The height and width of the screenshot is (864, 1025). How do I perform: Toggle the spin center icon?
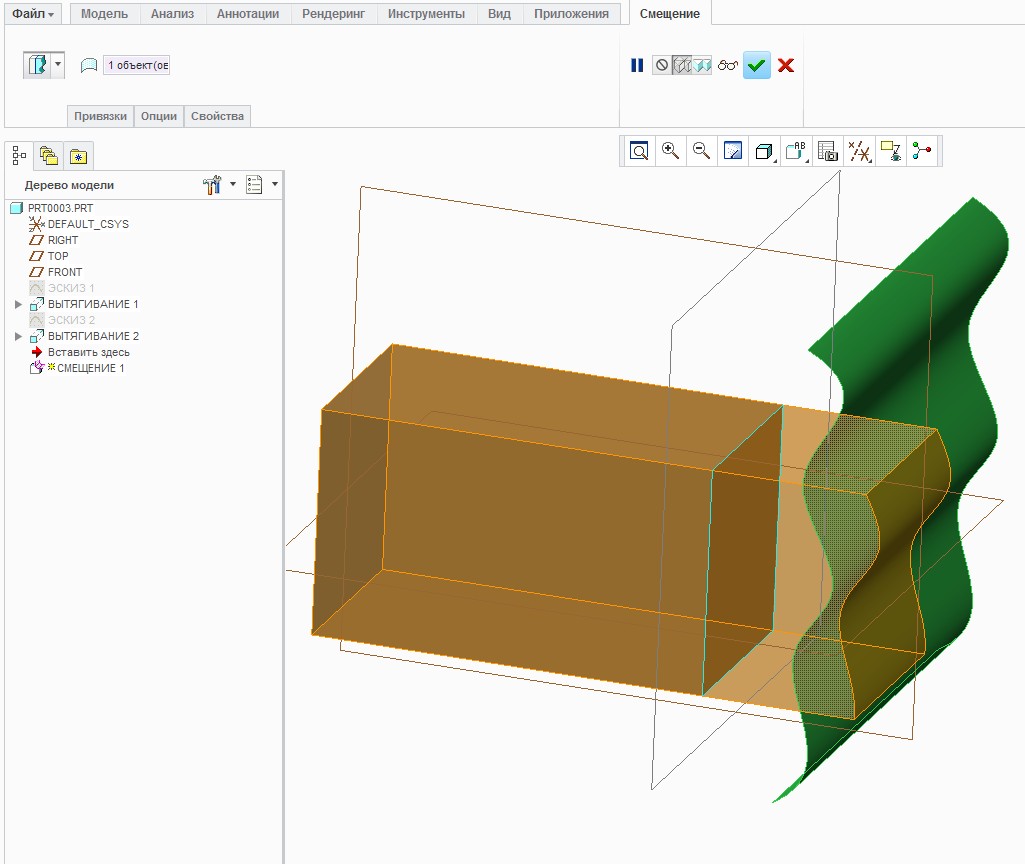pyautogui.click(x=922, y=151)
